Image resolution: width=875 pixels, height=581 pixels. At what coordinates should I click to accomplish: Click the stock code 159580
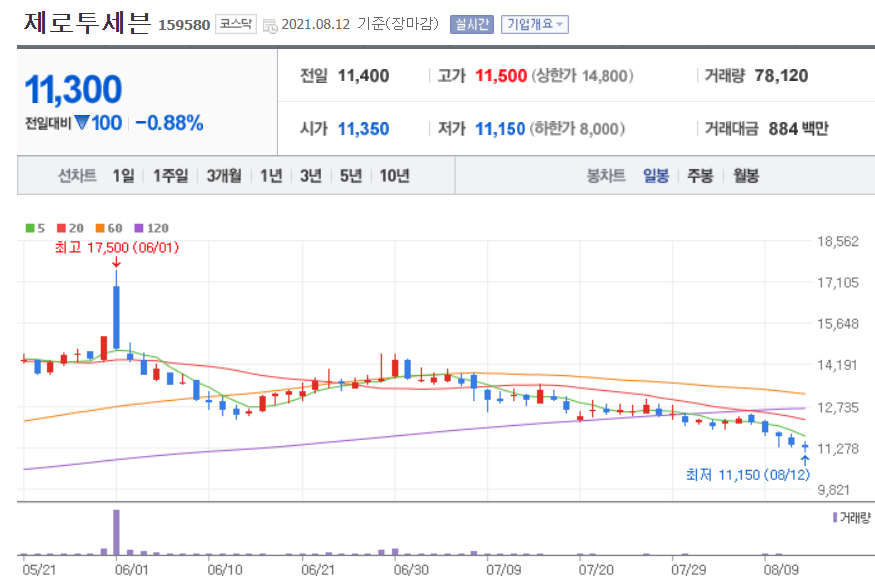[184, 25]
